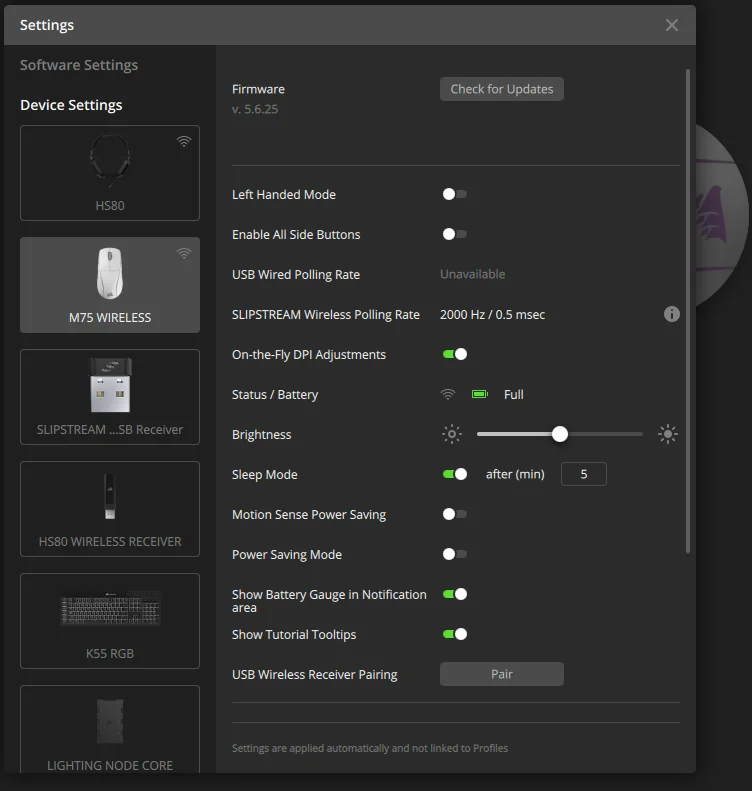Turn on Power Saving Mode switch

coord(454,554)
